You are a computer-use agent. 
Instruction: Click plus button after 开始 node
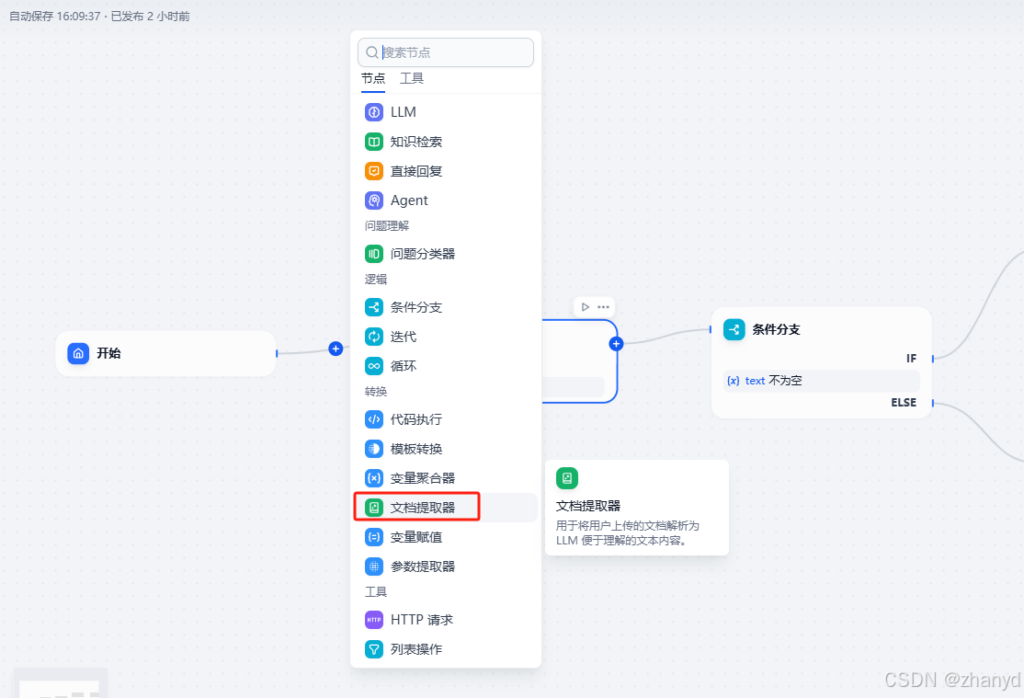pyautogui.click(x=336, y=349)
